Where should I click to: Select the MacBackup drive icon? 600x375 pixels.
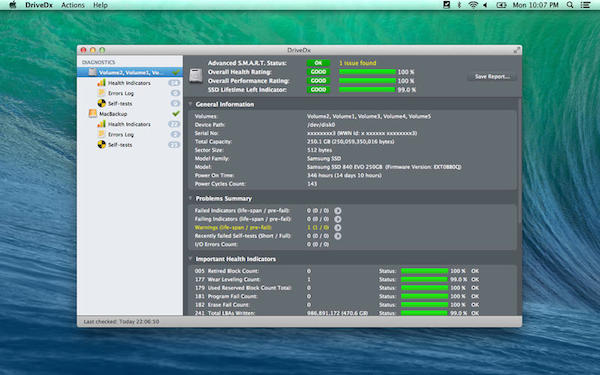pos(93,114)
